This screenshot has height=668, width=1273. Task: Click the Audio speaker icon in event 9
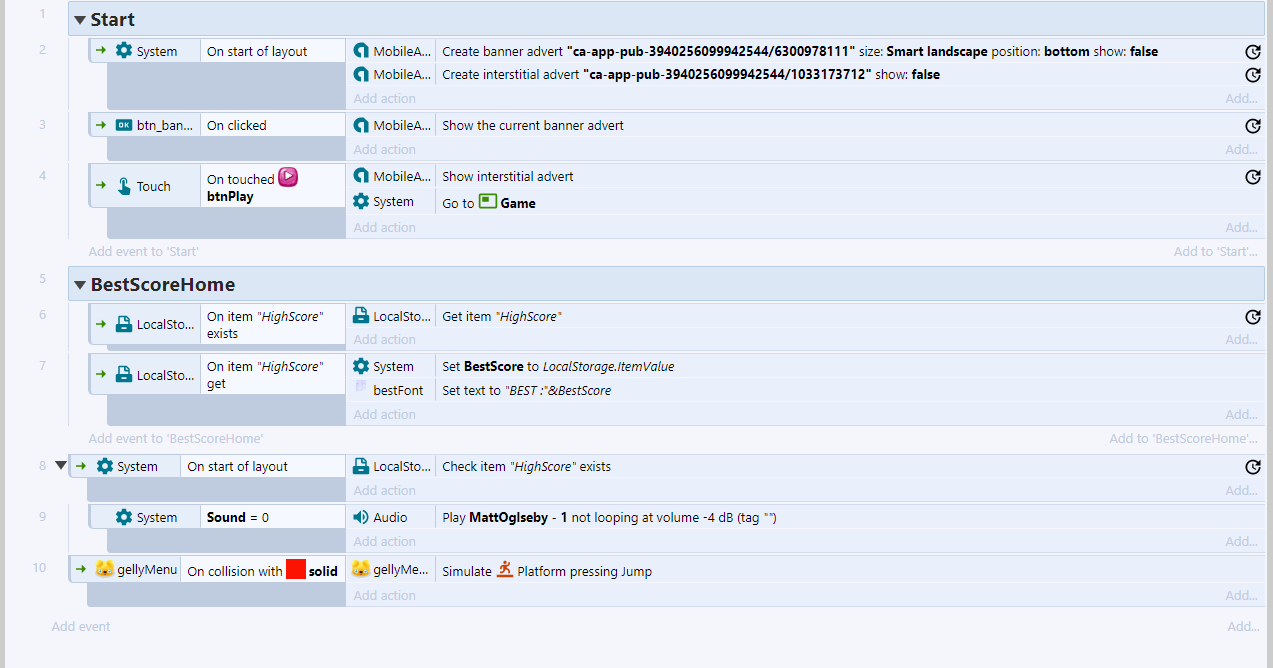(x=361, y=517)
